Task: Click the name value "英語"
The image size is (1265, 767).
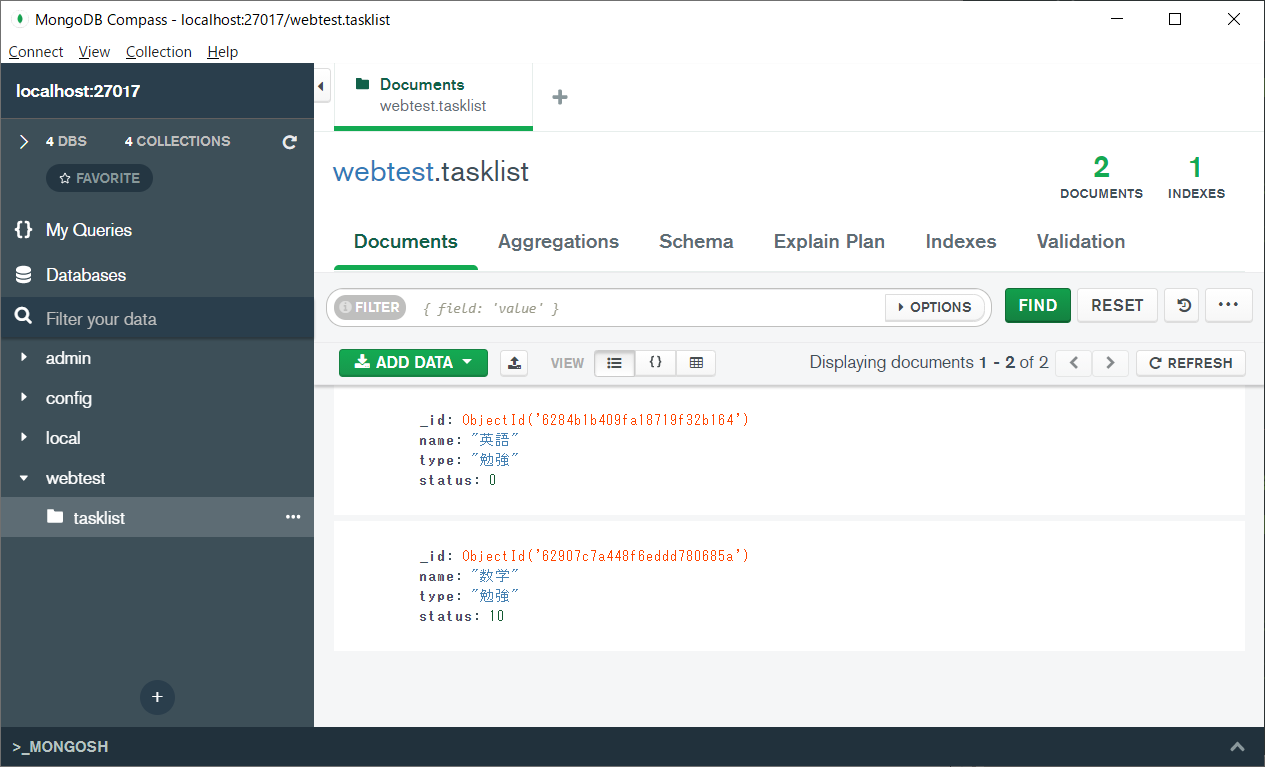Action: click(495, 440)
